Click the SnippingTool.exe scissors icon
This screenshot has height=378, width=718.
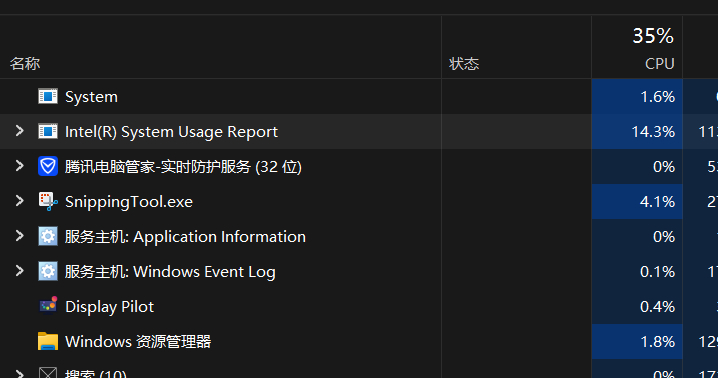click(48, 202)
